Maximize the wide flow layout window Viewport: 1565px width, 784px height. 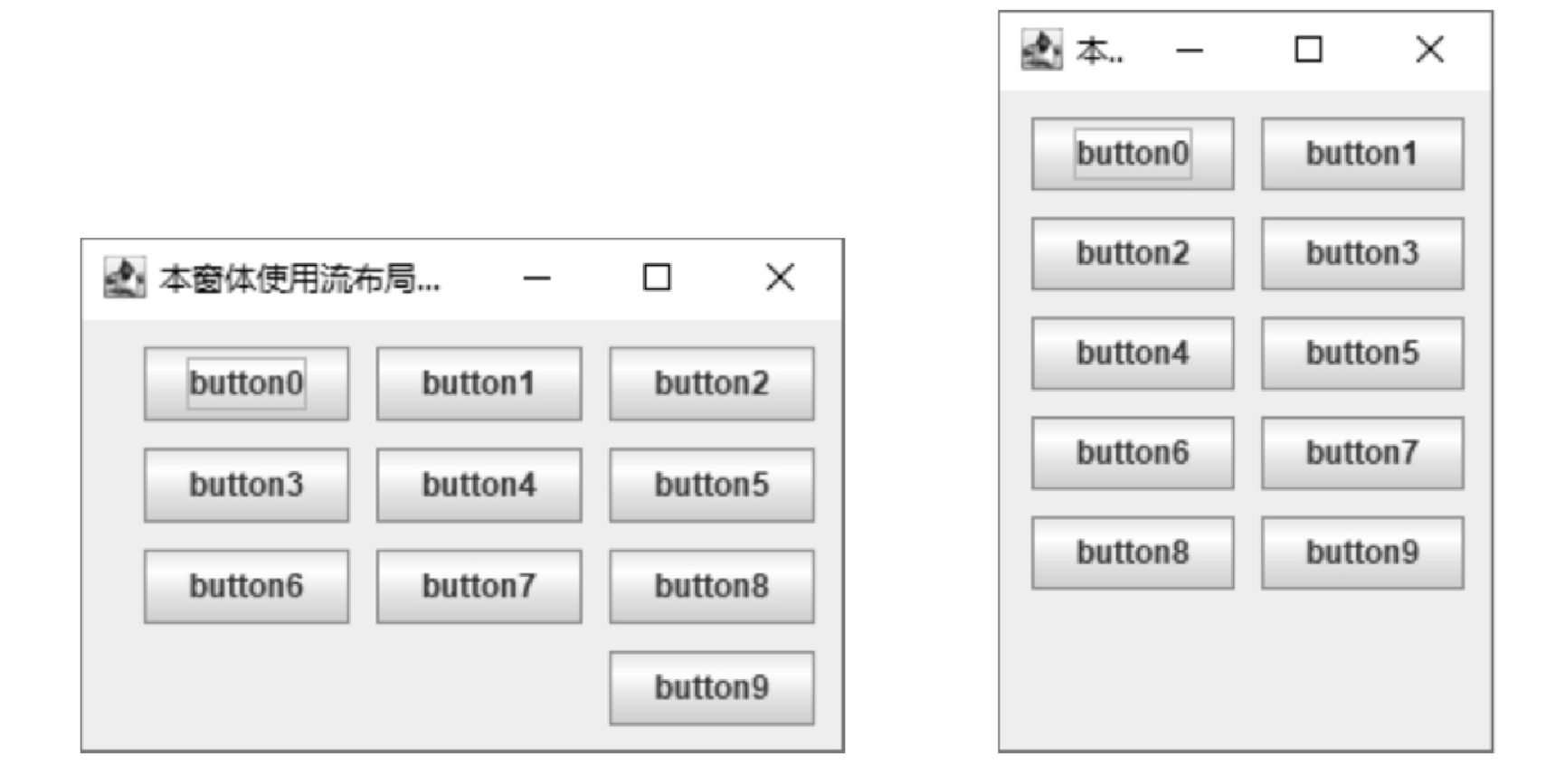(657, 278)
